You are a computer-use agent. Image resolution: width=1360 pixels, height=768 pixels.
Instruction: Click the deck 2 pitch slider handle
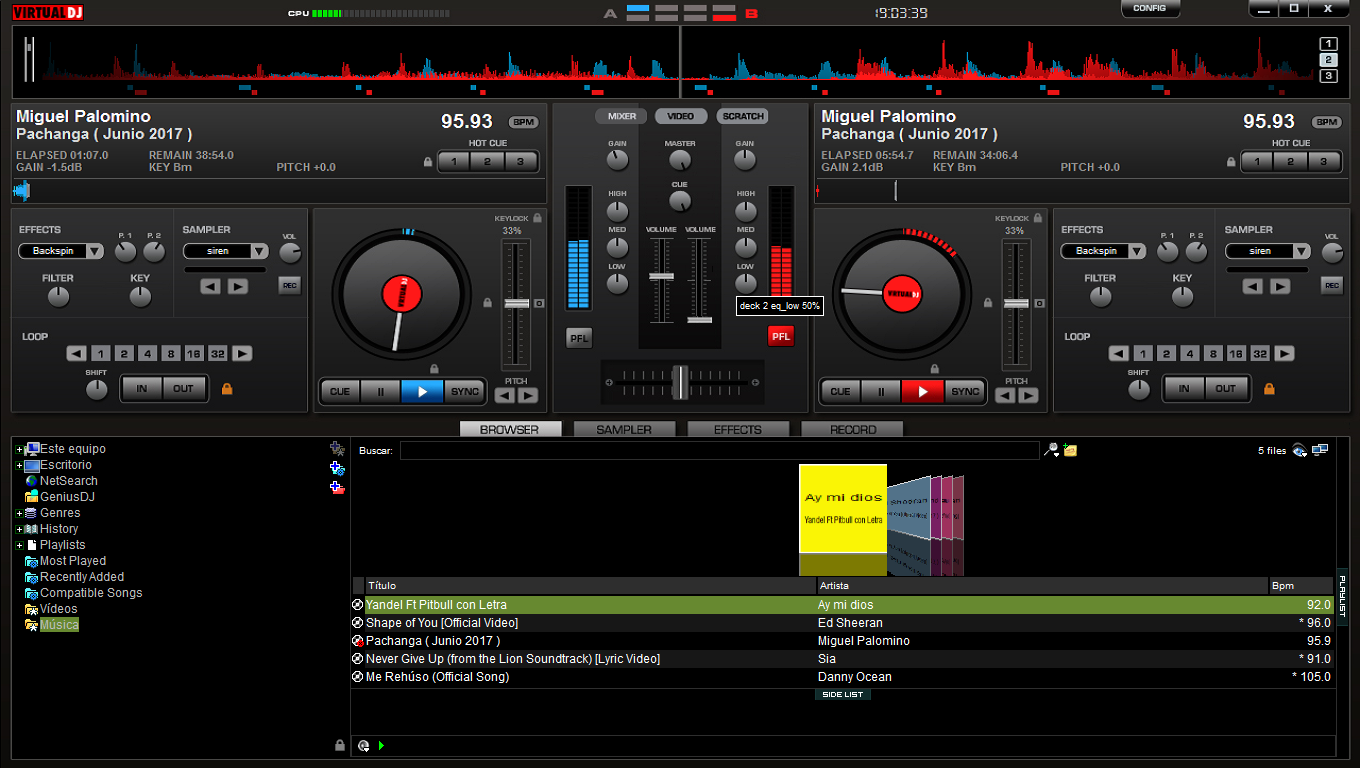1016,303
